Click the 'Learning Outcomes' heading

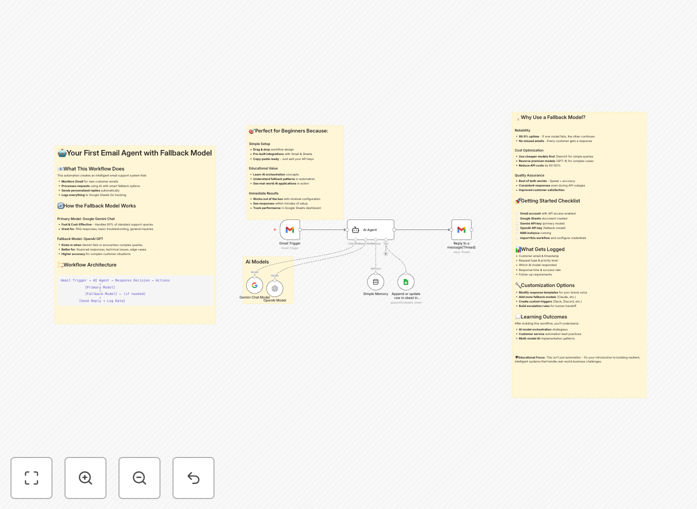(544, 317)
